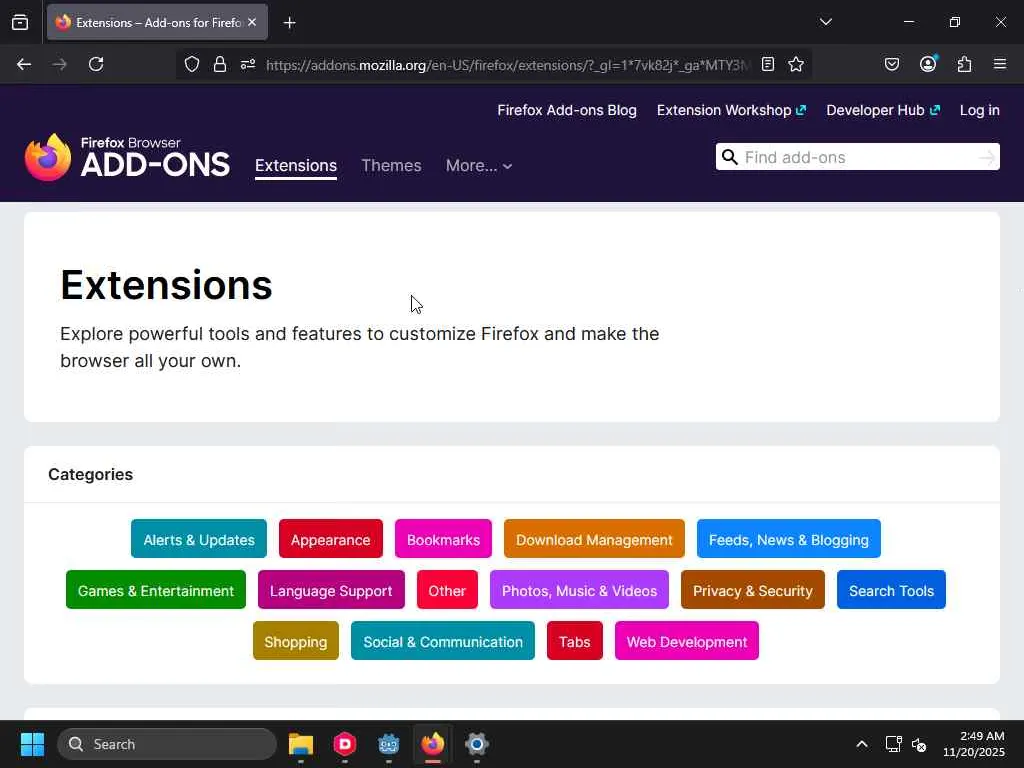The width and height of the screenshot is (1024, 768).
Task: Select the Tabs category
Action: (x=575, y=641)
